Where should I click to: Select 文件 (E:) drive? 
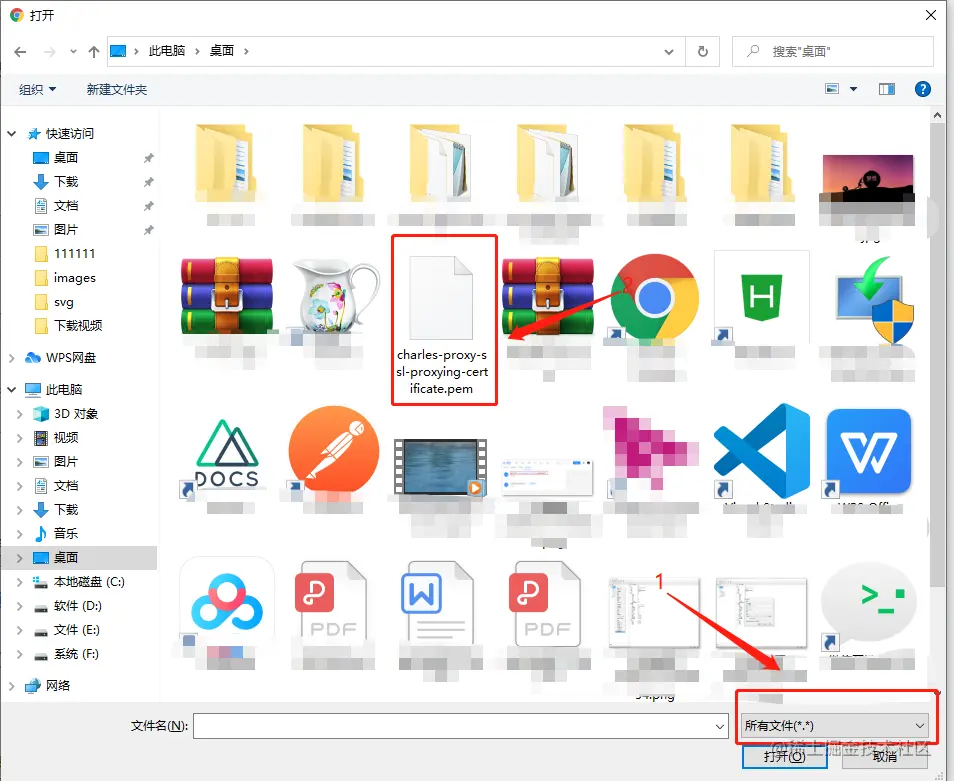tap(76, 630)
